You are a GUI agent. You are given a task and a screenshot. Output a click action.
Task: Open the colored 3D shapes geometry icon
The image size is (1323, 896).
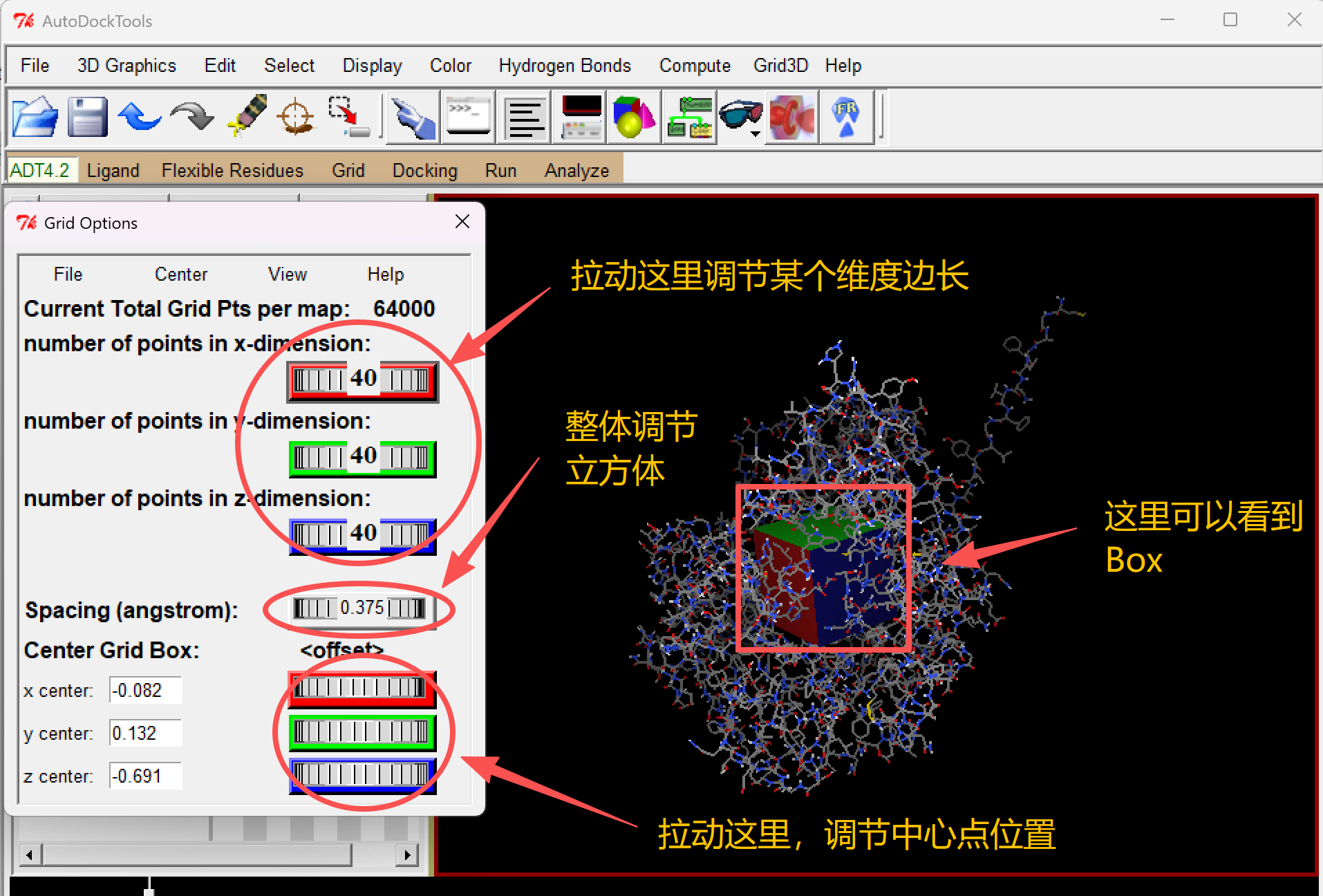[633, 116]
